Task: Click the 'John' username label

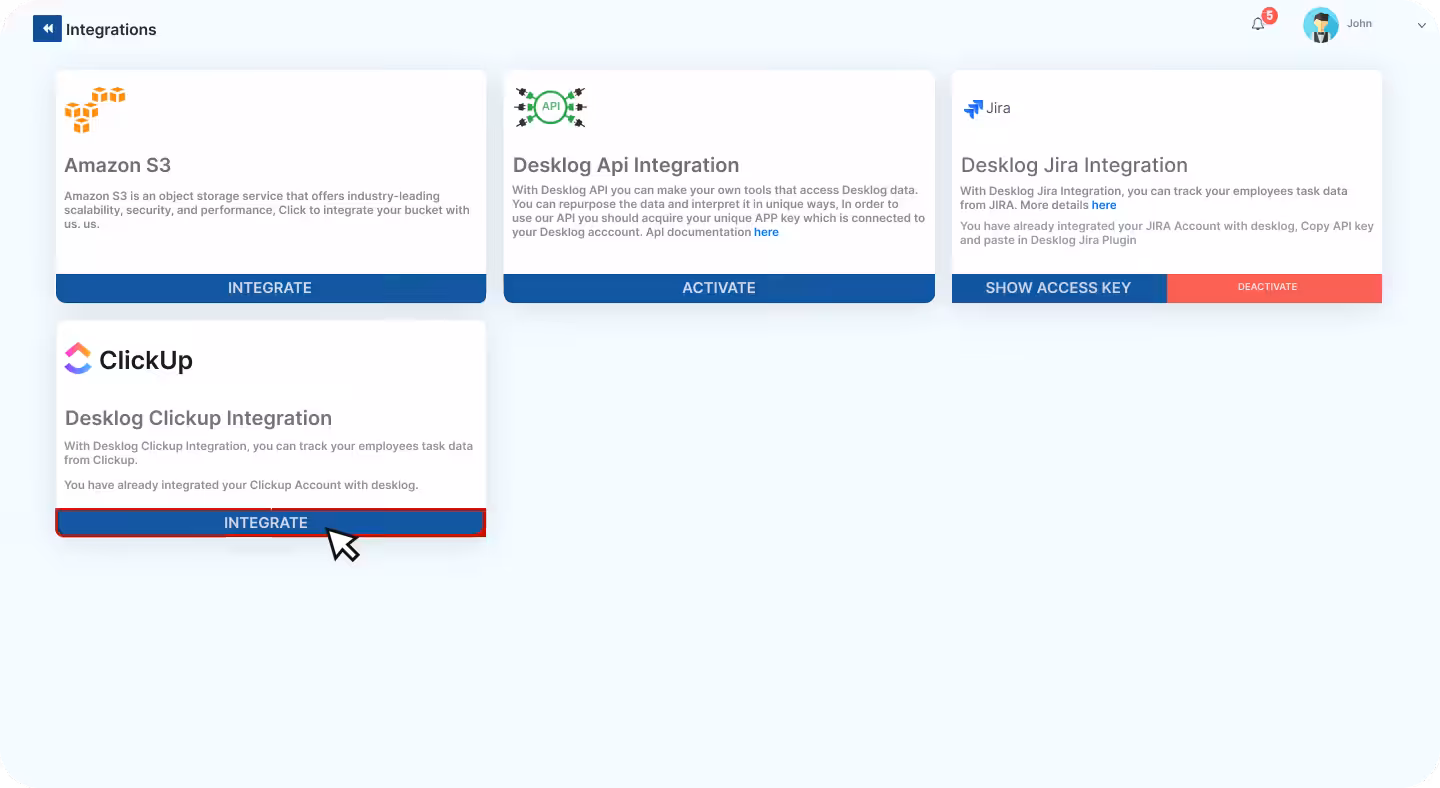Action: (x=1359, y=24)
